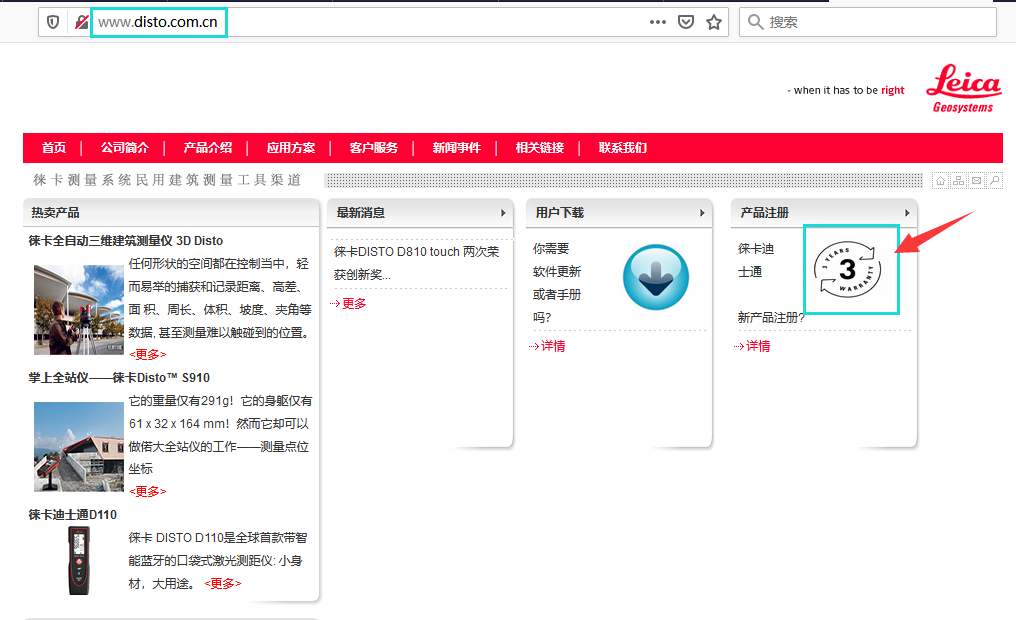Select 联系我们 in the navigation bar
The width and height of the screenshot is (1016, 620).
tap(623, 148)
